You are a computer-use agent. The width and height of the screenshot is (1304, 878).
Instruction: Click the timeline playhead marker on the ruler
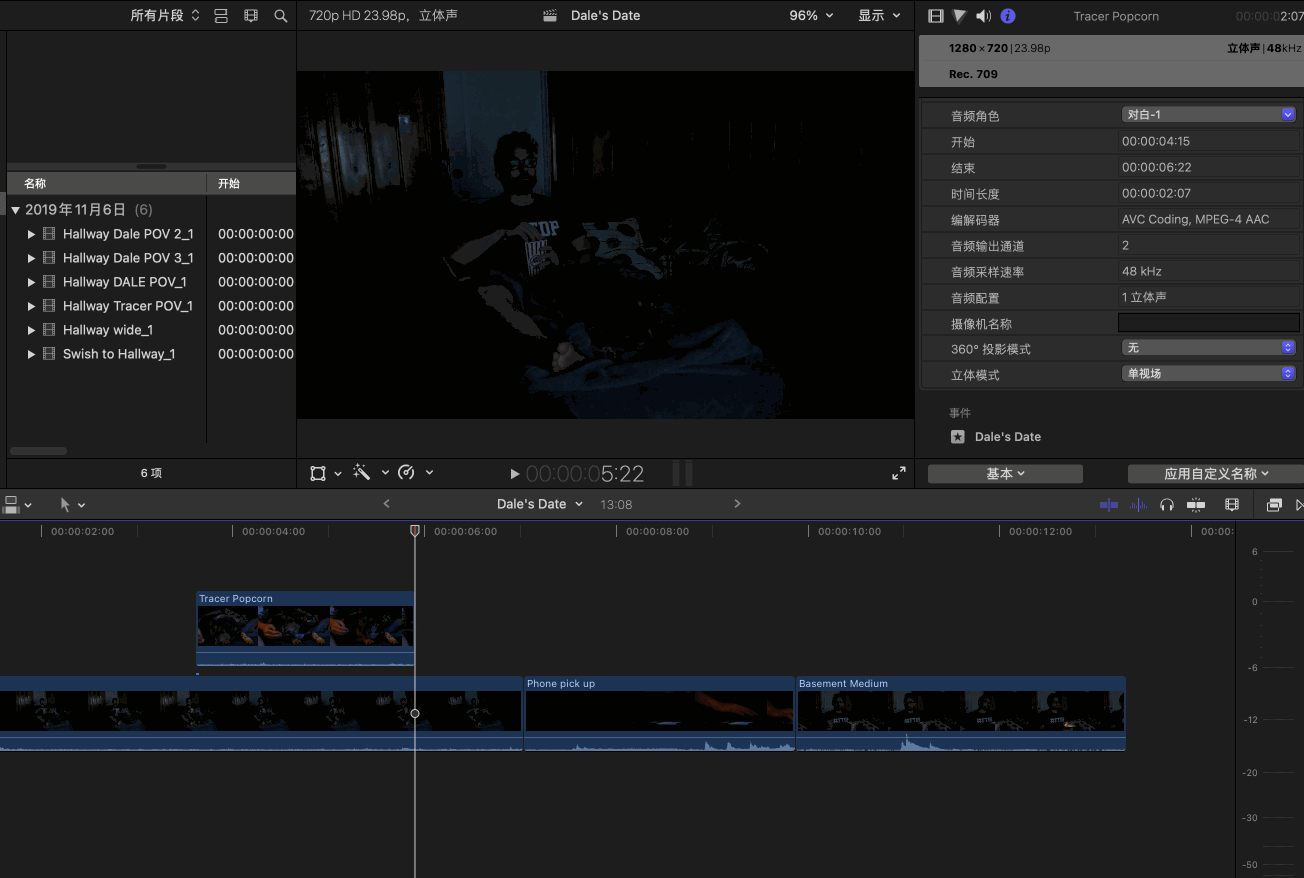coord(415,531)
